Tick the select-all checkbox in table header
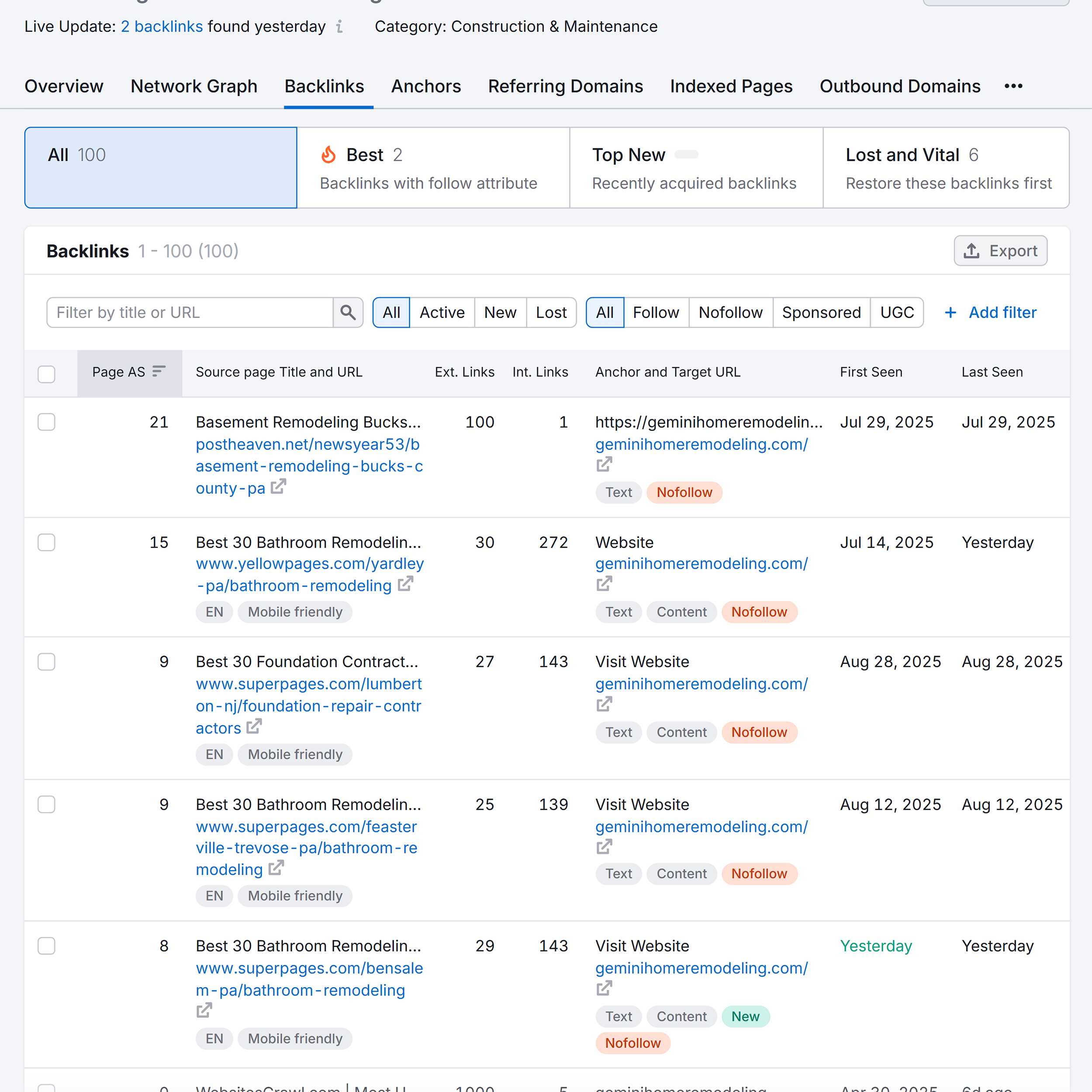The width and height of the screenshot is (1092, 1092). click(46, 373)
